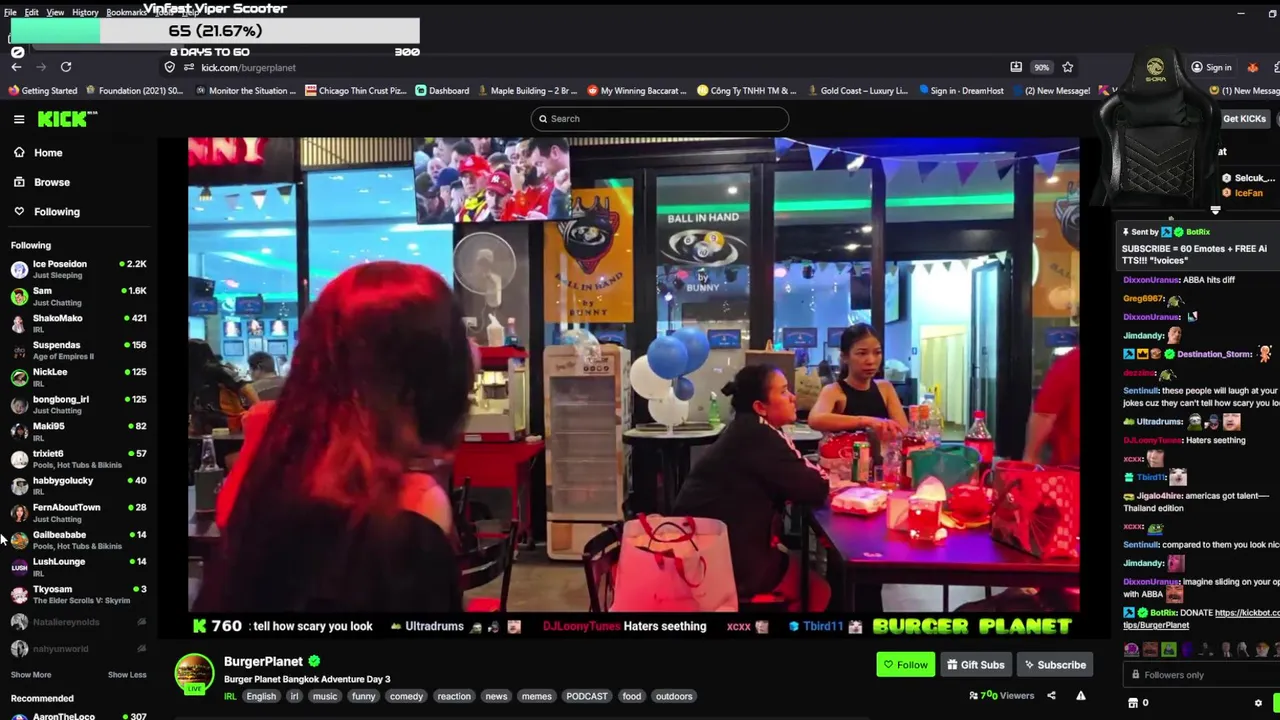Click the Gift Subs button
1280x720 pixels.
click(x=976, y=665)
